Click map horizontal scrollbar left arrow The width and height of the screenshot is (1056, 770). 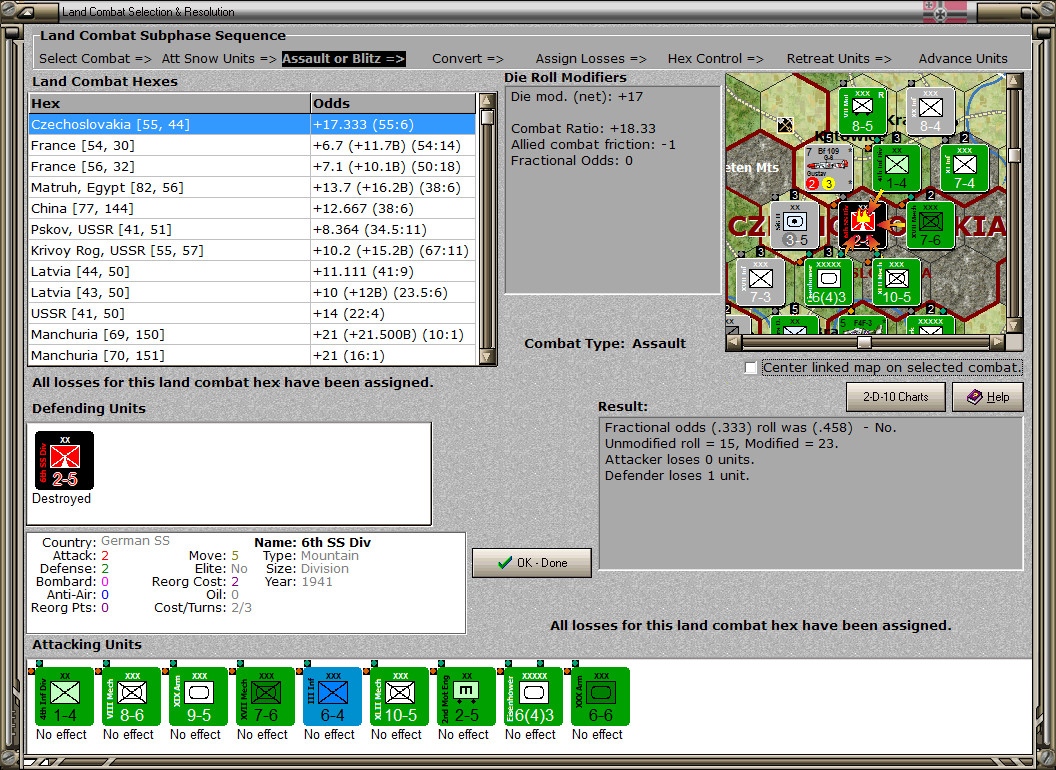[x=733, y=342]
